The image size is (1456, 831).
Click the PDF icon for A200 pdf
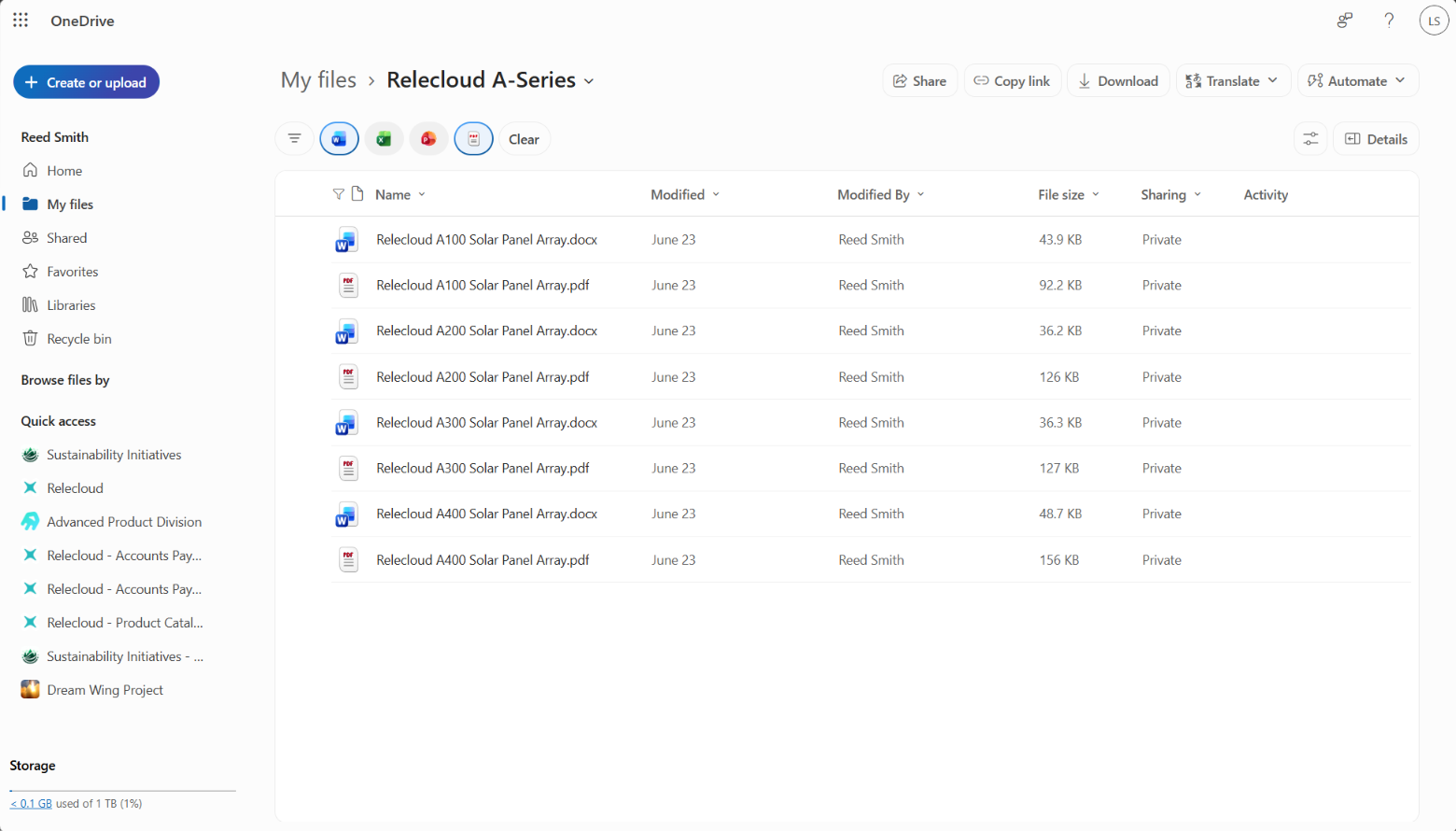click(x=348, y=377)
